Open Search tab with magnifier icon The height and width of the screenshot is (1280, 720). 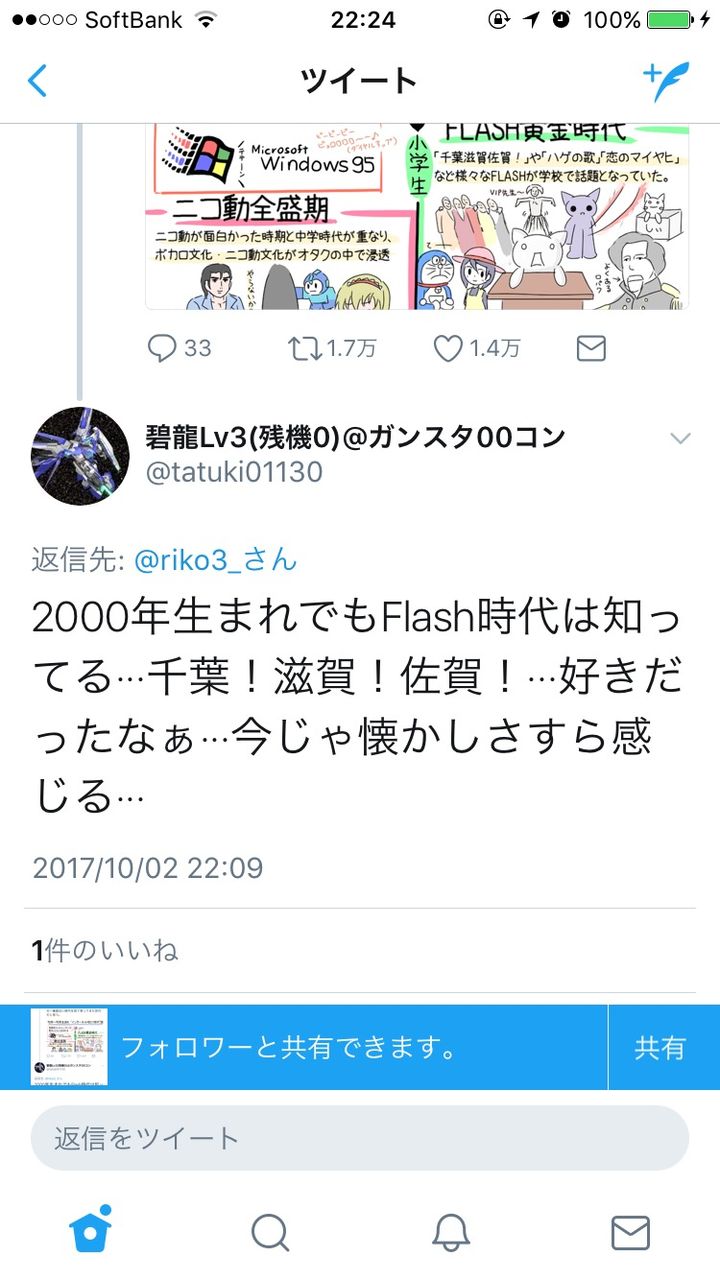coord(270,1233)
